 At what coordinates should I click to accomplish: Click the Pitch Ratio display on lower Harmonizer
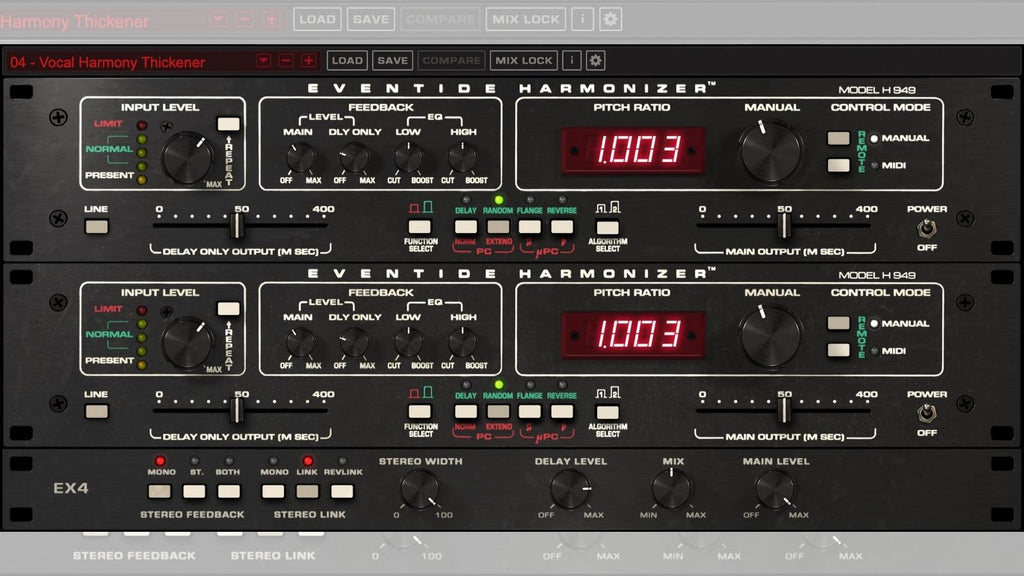[x=632, y=334]
